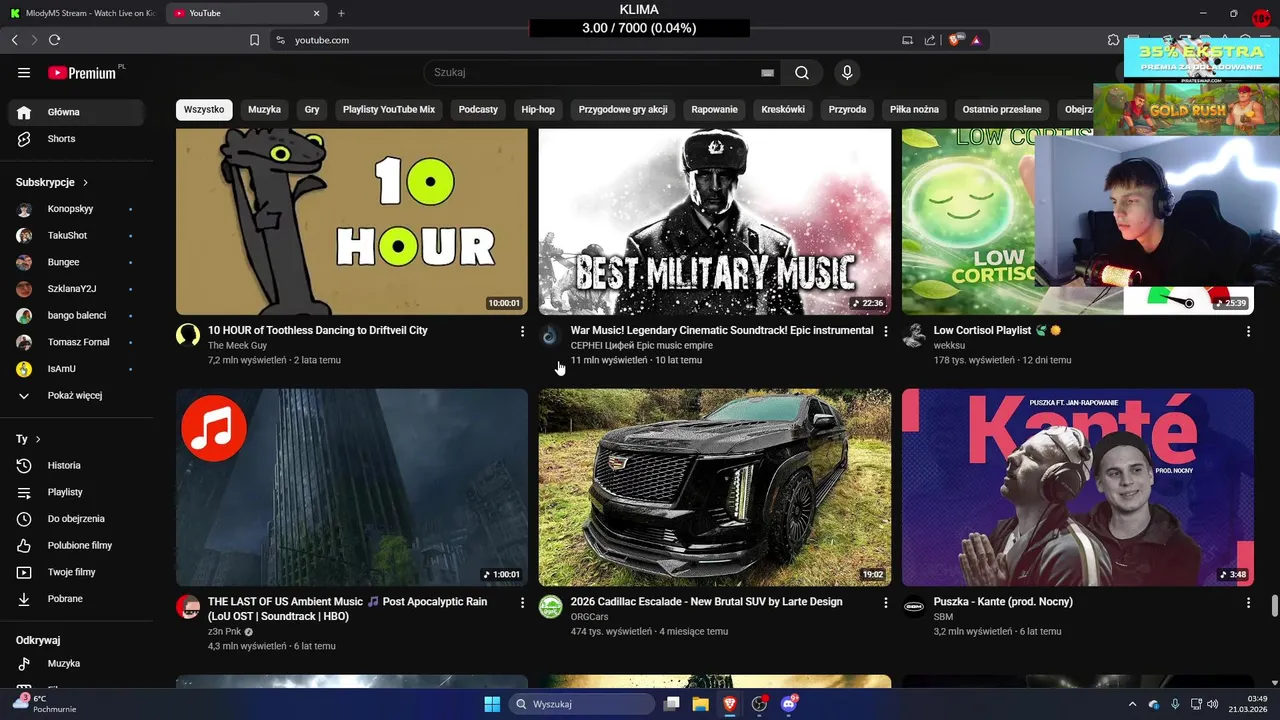Expand Subskrypcje section chevron
This screenshot has height=720, width=1280.
(85, 183)
